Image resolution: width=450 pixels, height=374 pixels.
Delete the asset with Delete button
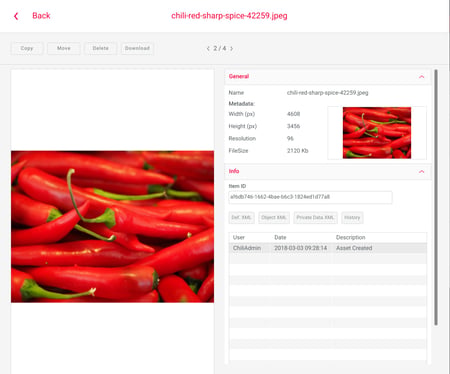click(x=100, y=48)
